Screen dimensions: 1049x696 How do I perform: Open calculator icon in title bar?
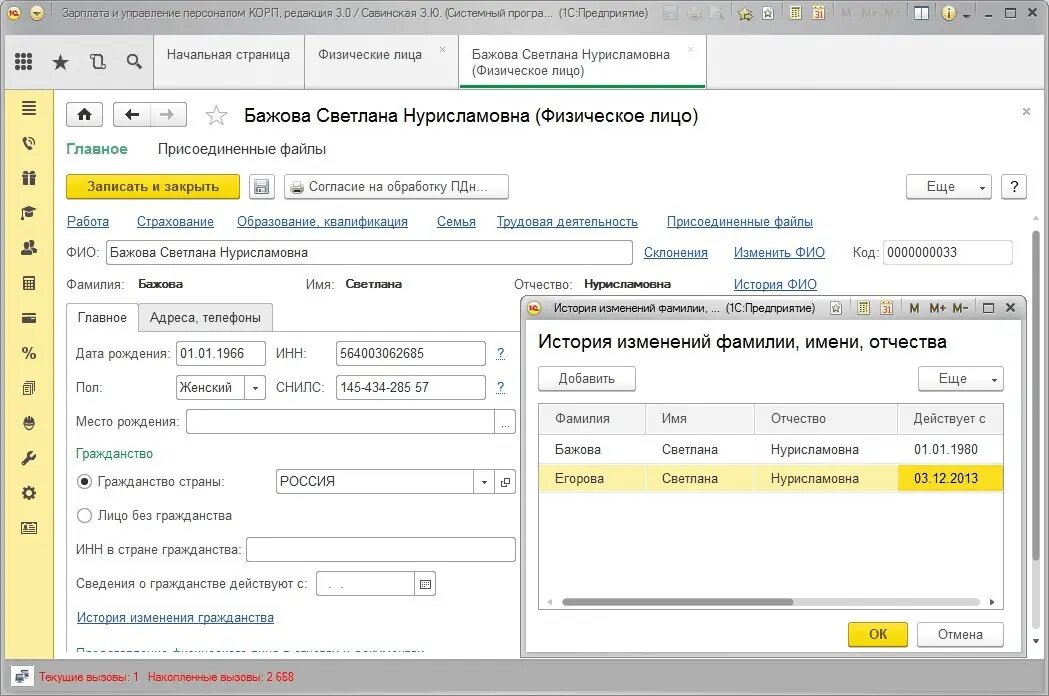(795, 13)
